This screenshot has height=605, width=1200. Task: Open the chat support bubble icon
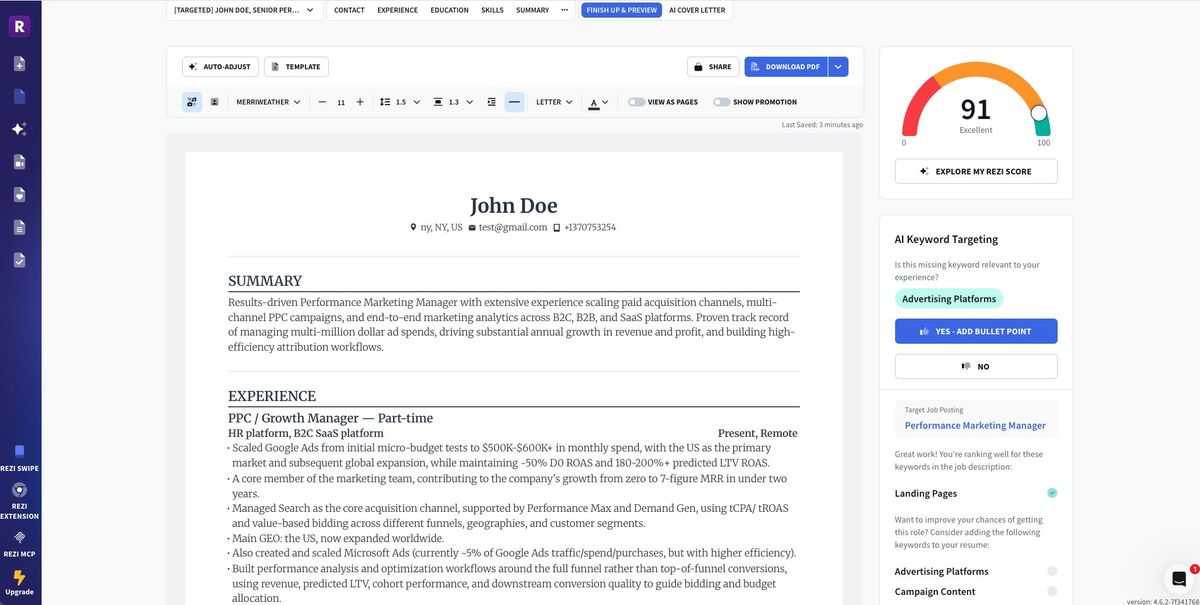click(x=1179, y=578)
